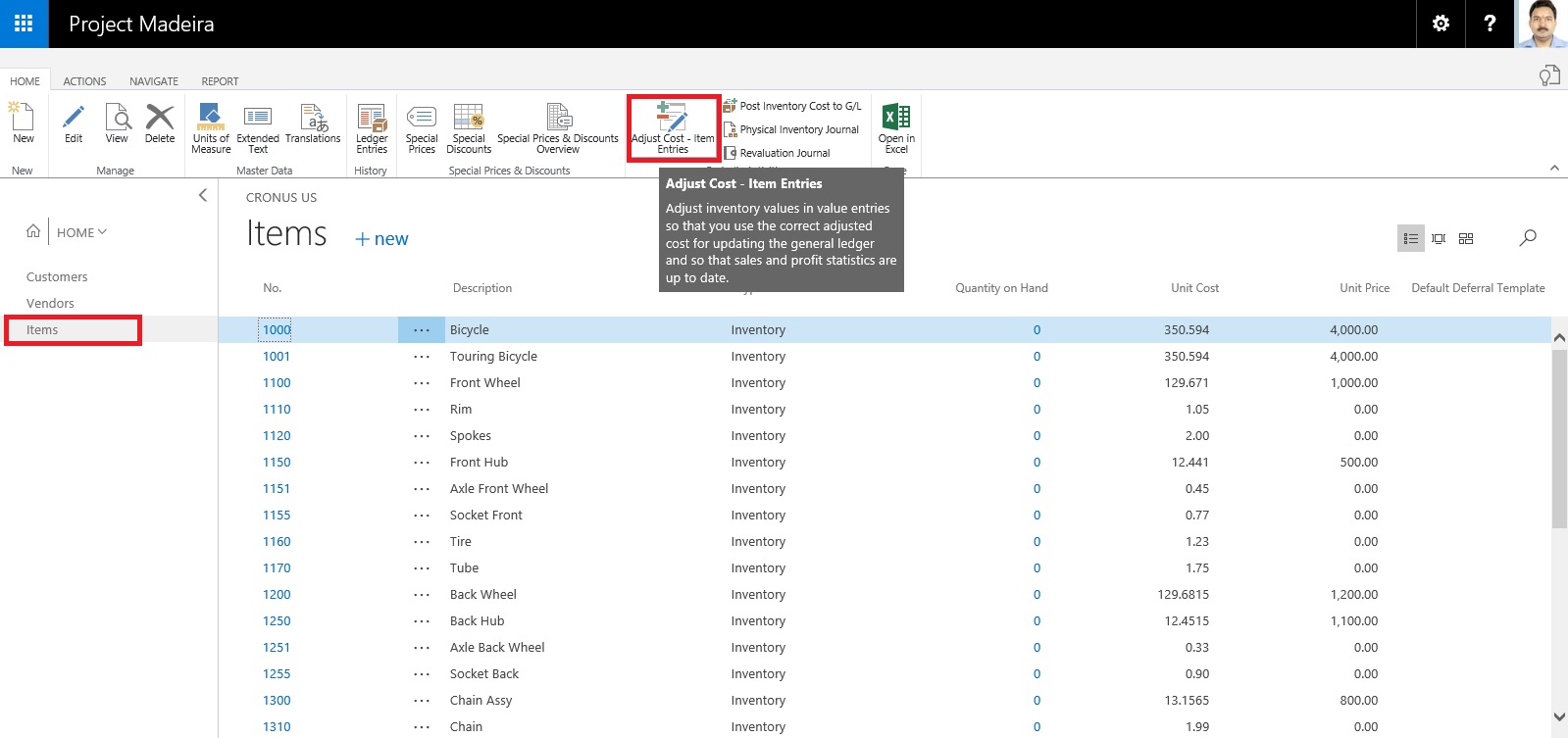Image resolution: width=1568 pixels, height=738 pixels.
Task: Open the settings gear
Action: (1441, 24)
